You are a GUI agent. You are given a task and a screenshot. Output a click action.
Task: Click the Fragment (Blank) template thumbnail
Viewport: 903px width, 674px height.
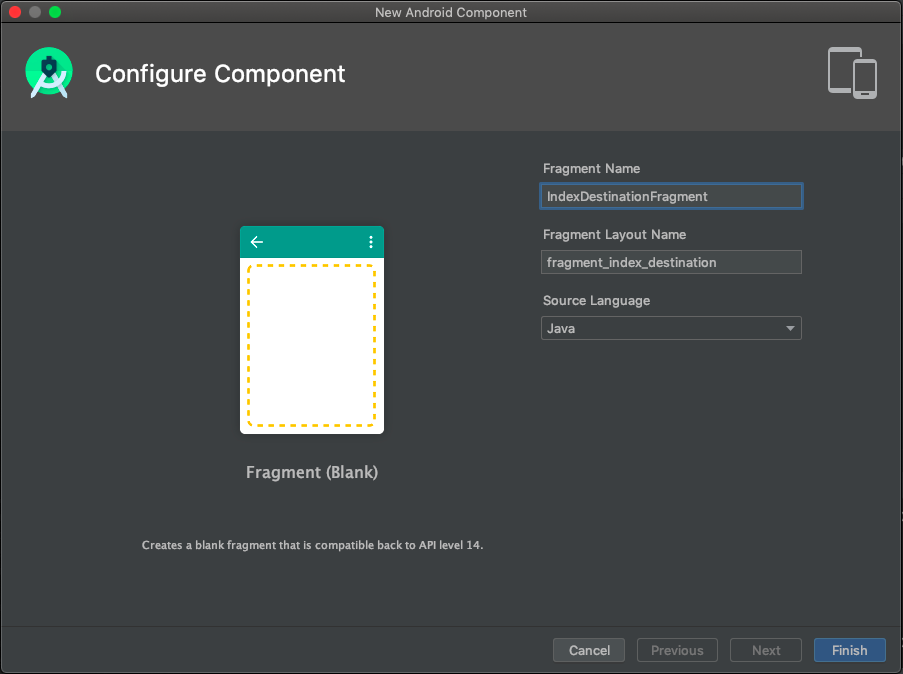pyautogui.click(x=312, y=330)
